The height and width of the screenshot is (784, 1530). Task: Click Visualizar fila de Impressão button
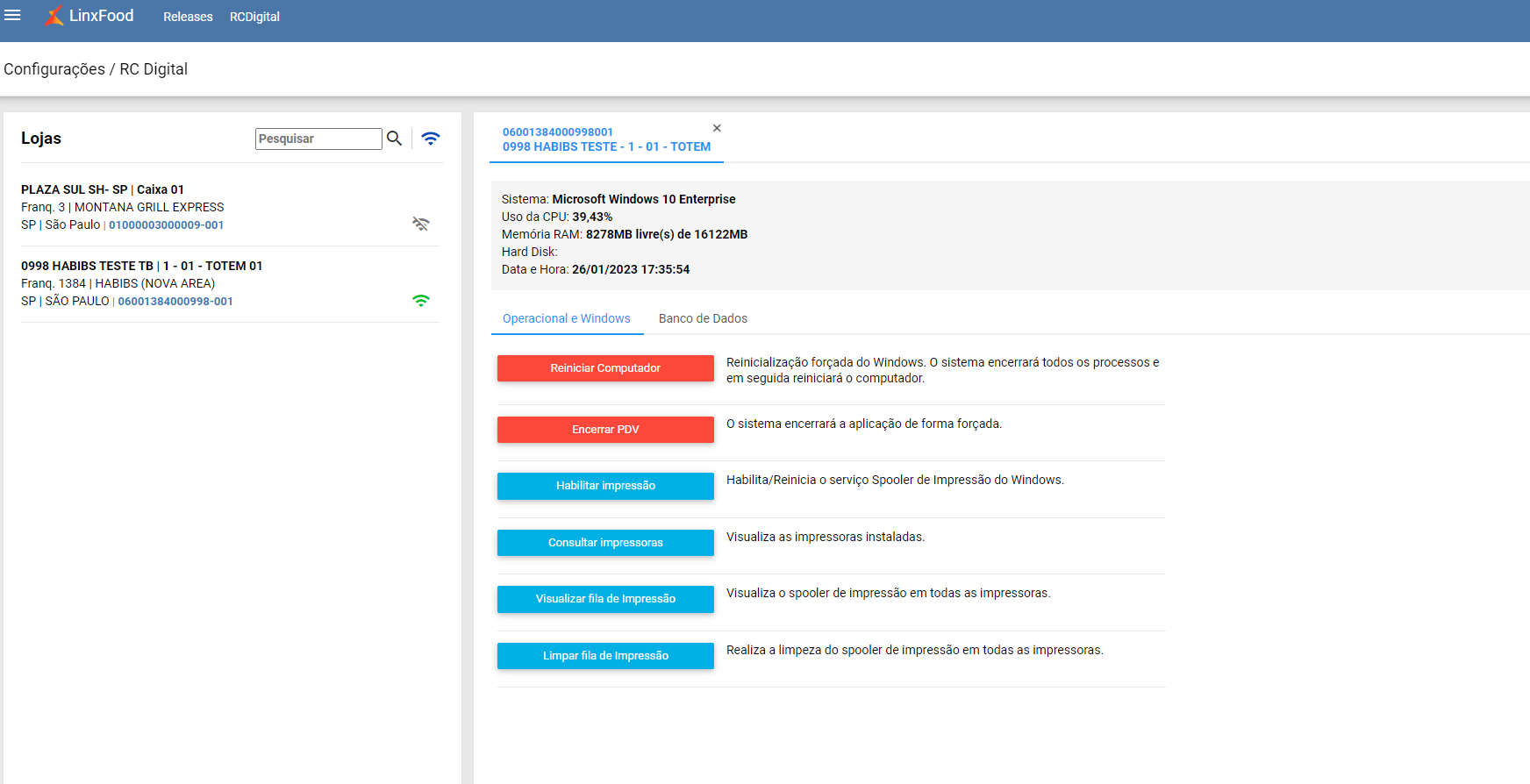coord(605,599)
